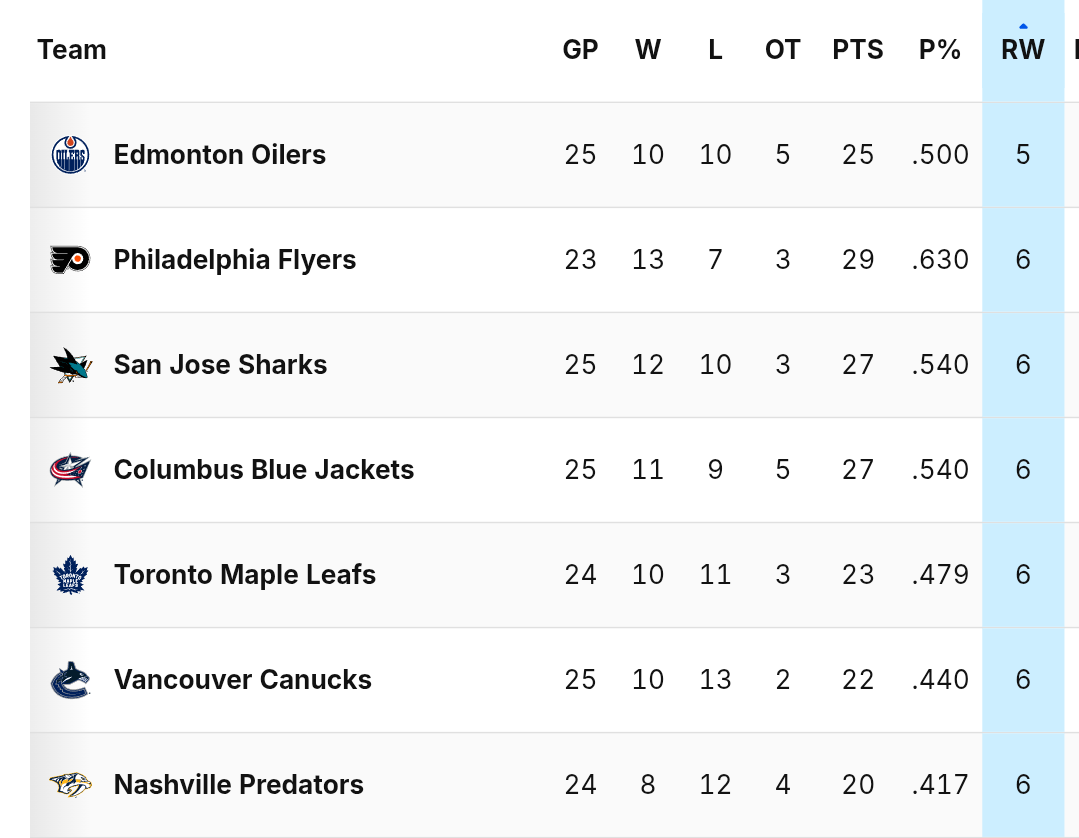Open Philadelphia Flyers team link
The image size is (1079, 838).
[235, 260]
